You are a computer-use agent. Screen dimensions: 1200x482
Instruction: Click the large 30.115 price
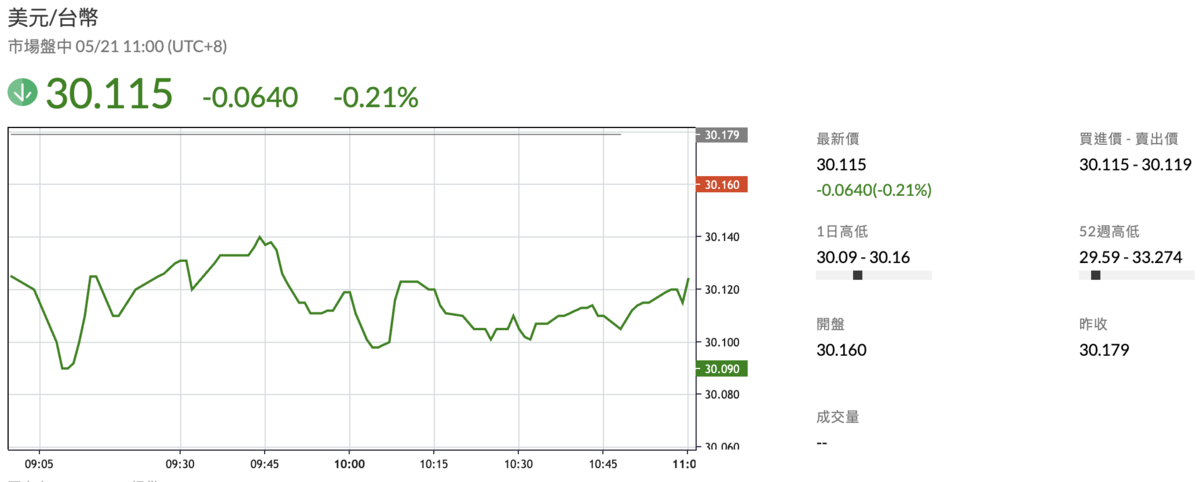point(109,94)
